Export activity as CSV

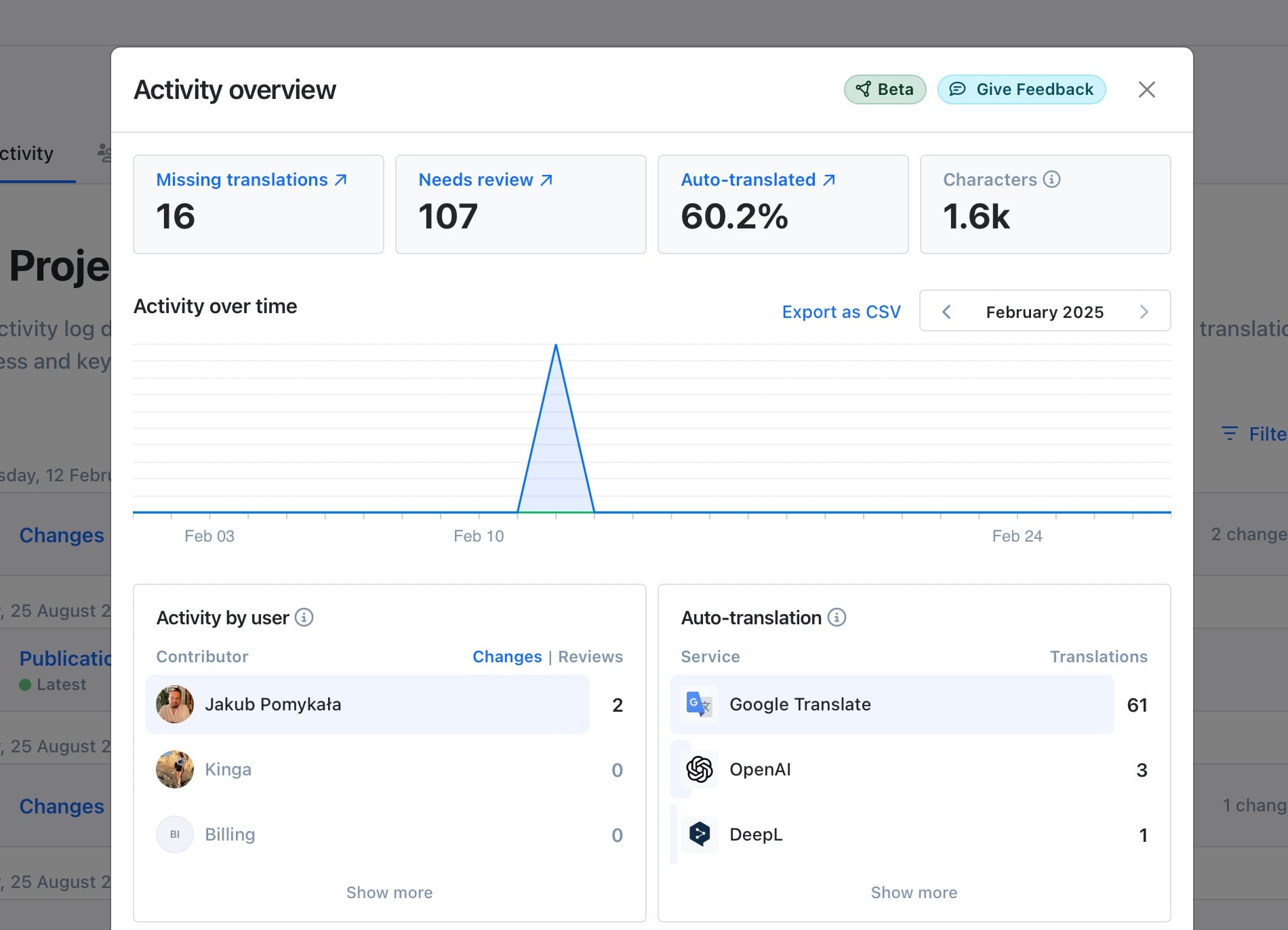point(841,312)
